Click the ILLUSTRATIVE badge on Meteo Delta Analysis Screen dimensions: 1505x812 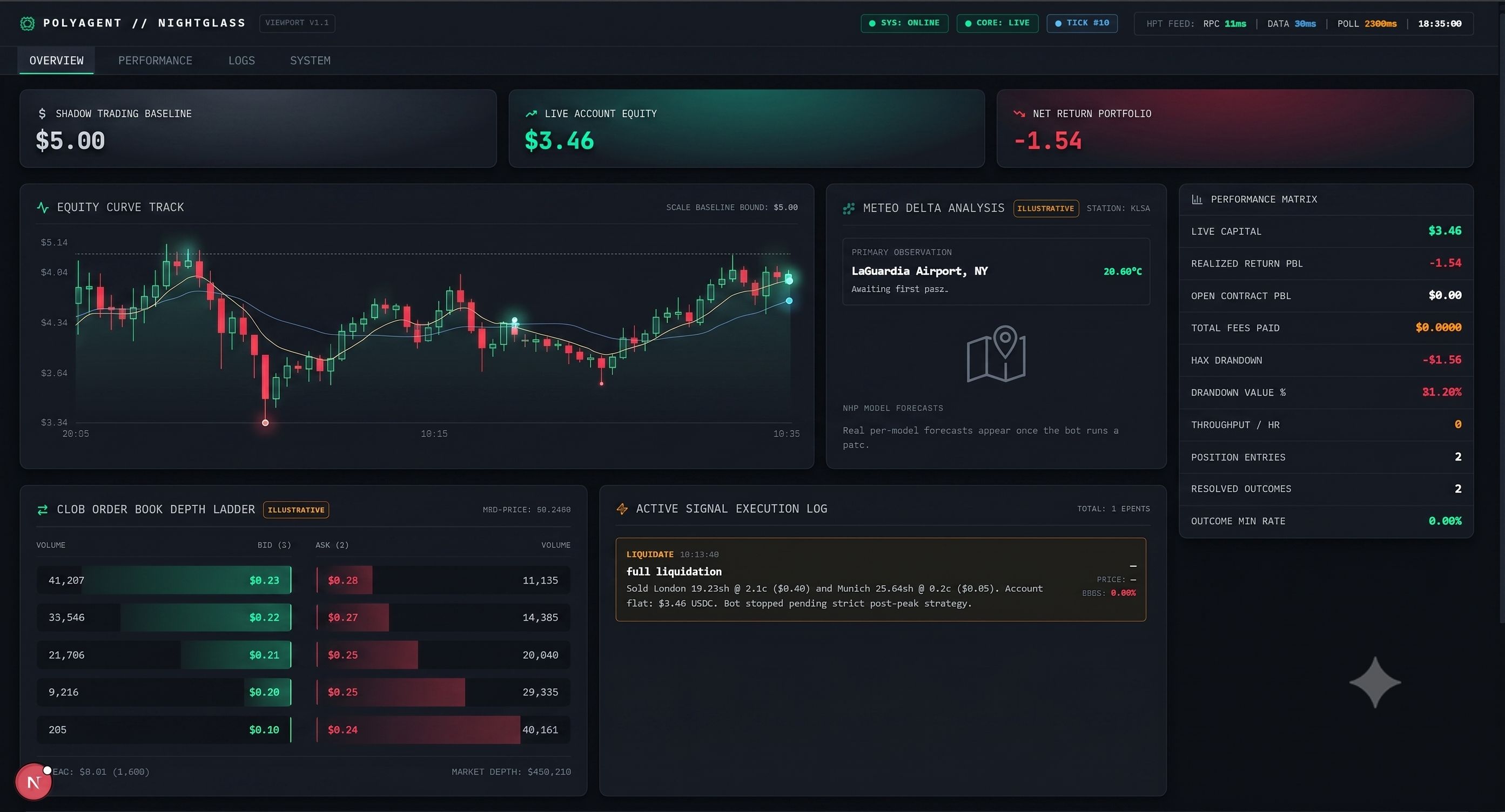coord(1046,208)
